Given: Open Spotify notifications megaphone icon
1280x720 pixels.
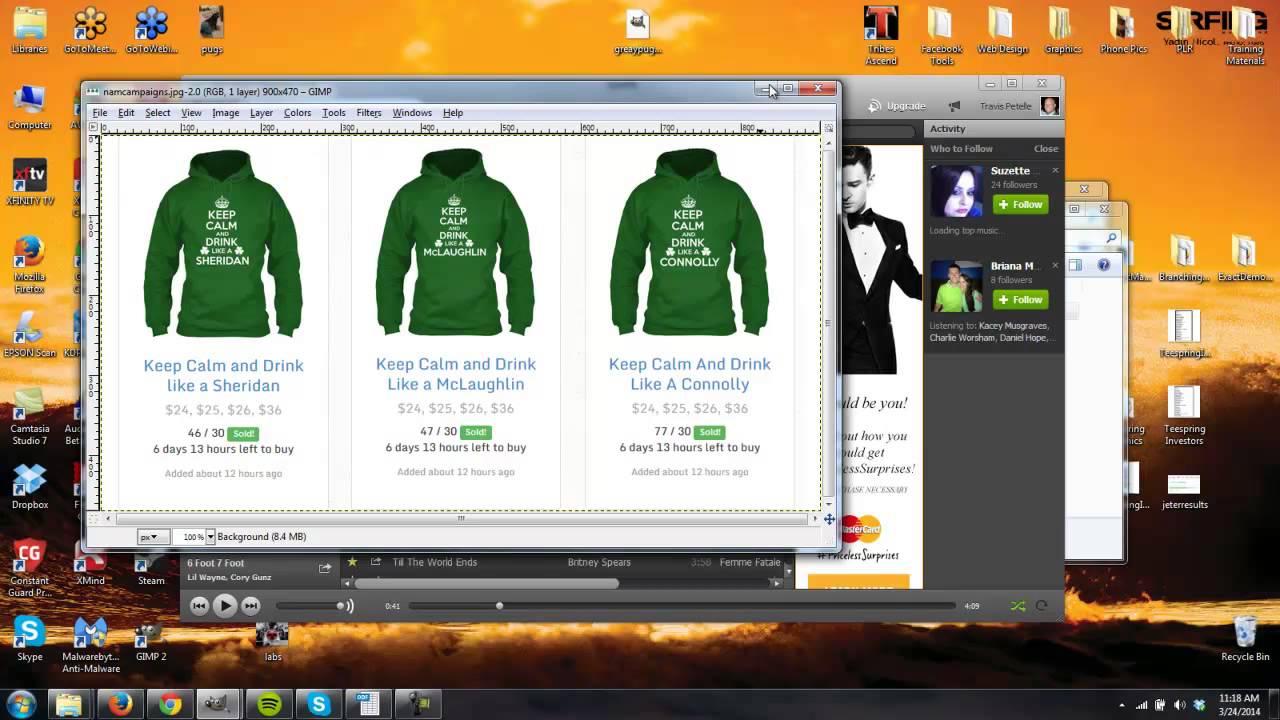Looking at the screenshot, I should point(955,106).
